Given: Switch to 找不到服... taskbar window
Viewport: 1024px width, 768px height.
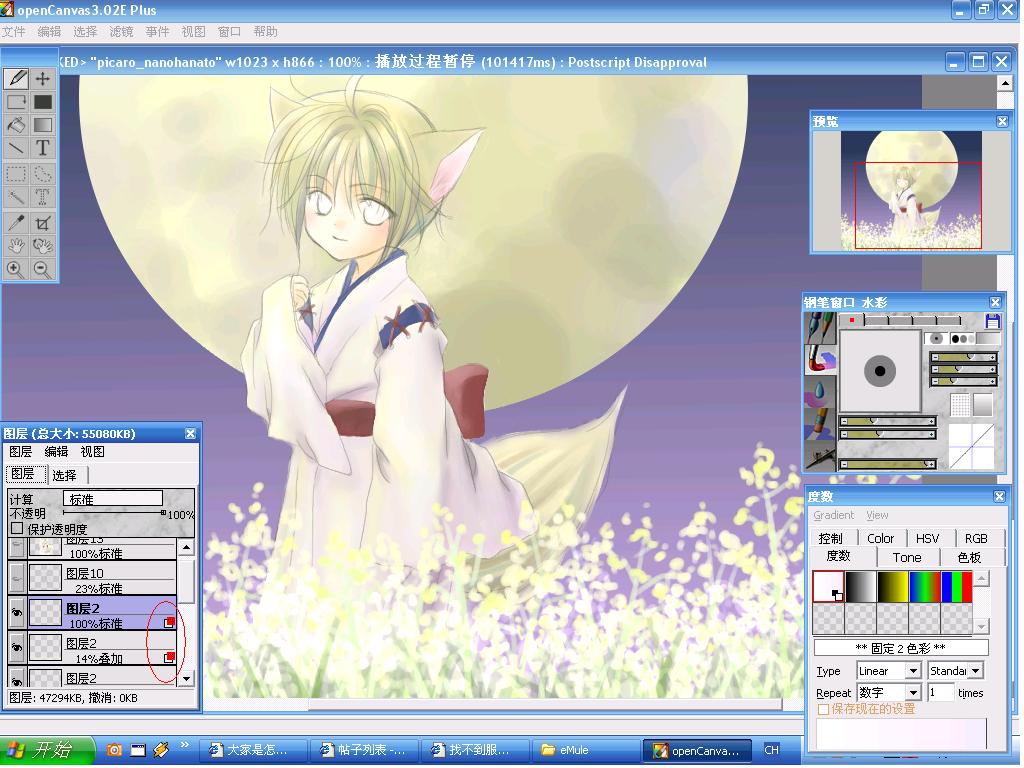Looking at the screenshot, I should [476, 750].
